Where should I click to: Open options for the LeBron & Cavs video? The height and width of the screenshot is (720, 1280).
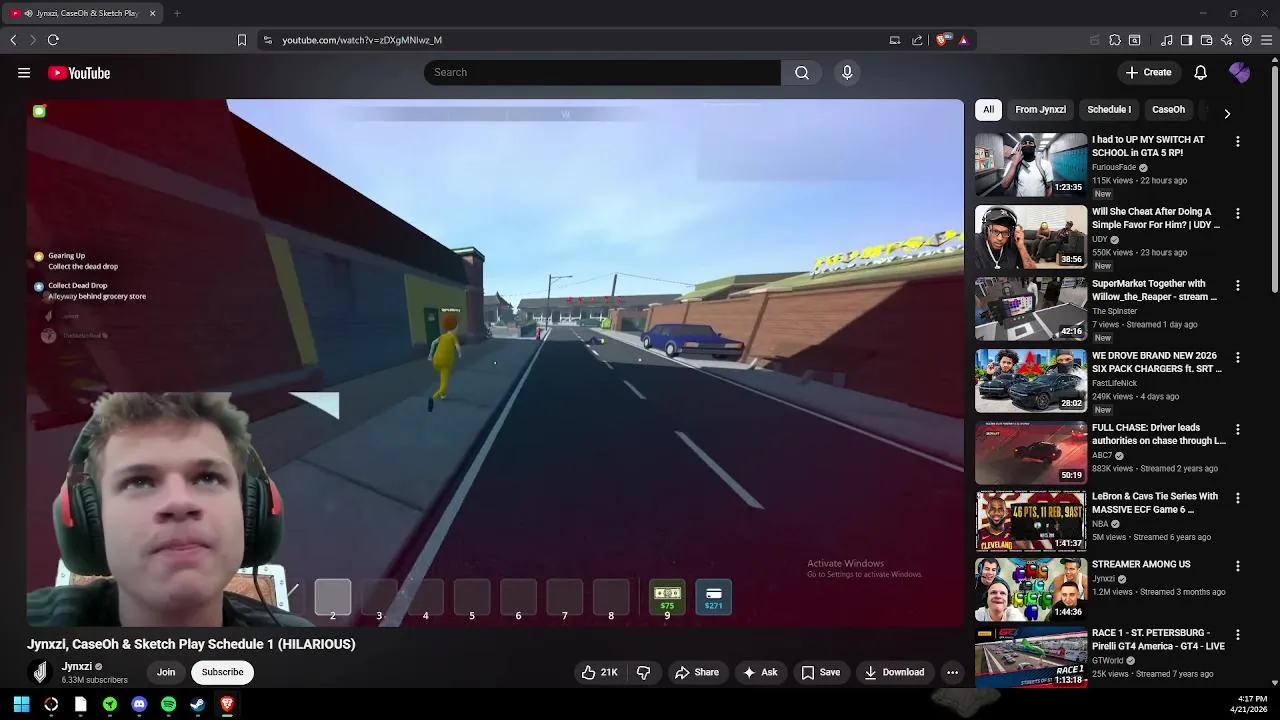click(1238, 498)
